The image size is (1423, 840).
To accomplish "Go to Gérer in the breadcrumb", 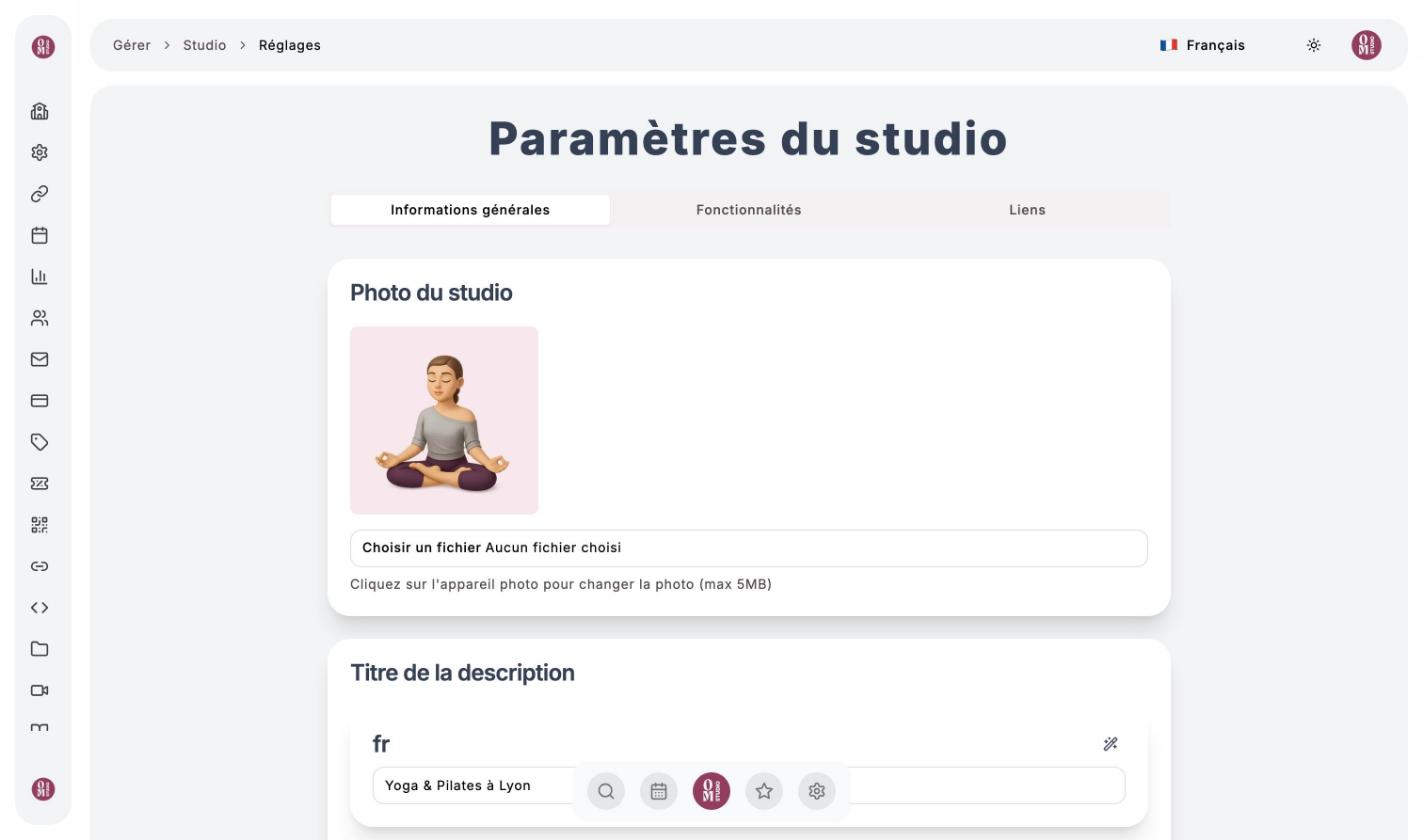I will [132, 45].
